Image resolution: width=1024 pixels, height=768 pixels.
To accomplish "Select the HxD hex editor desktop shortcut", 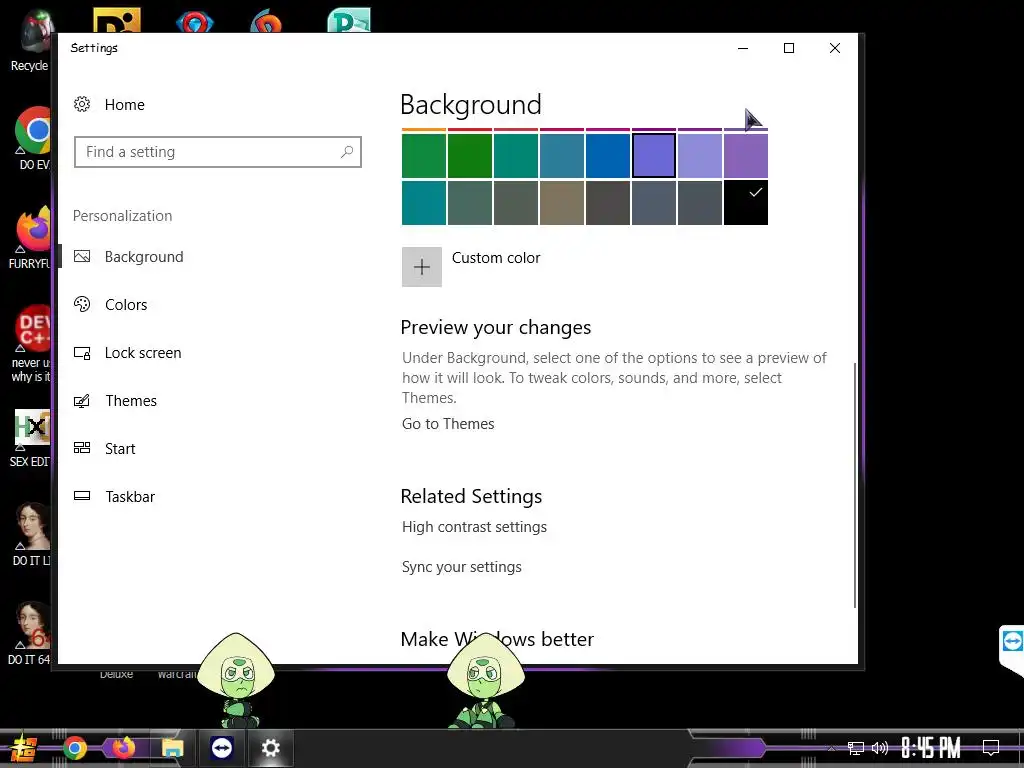I will 31,438.
